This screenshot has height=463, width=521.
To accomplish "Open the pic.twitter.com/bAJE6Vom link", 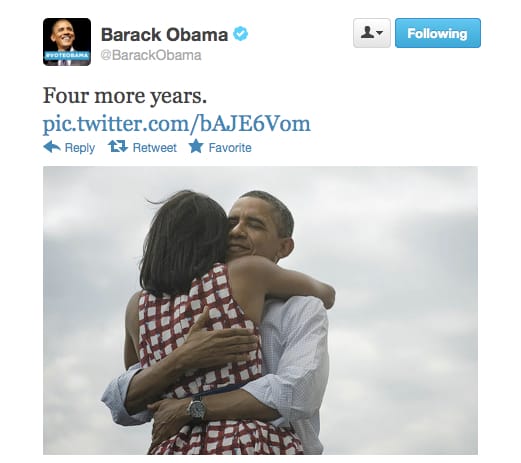I will coord(177,124).
